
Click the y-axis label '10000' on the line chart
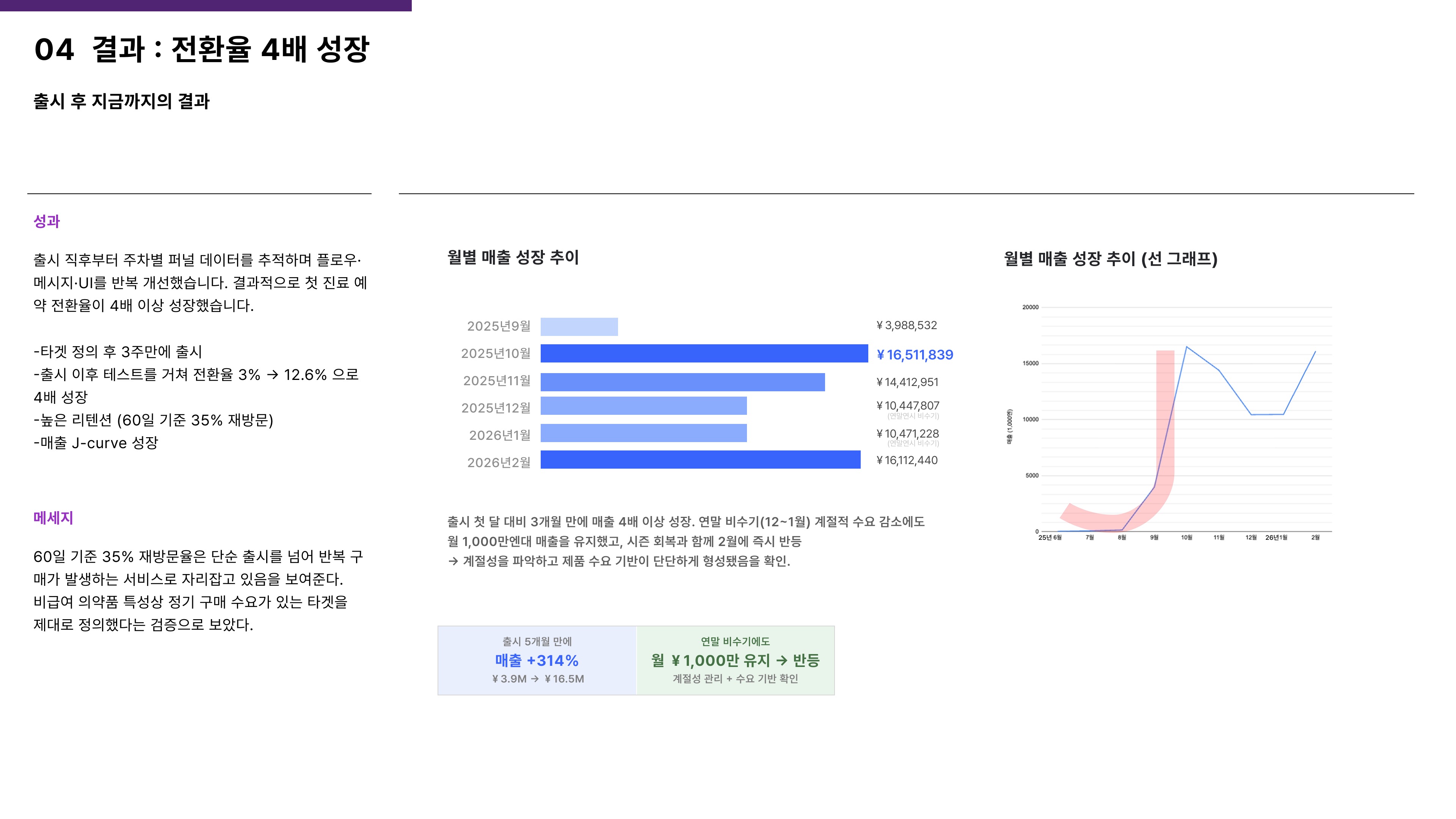pyautogui.click(x=1031, y=419)
